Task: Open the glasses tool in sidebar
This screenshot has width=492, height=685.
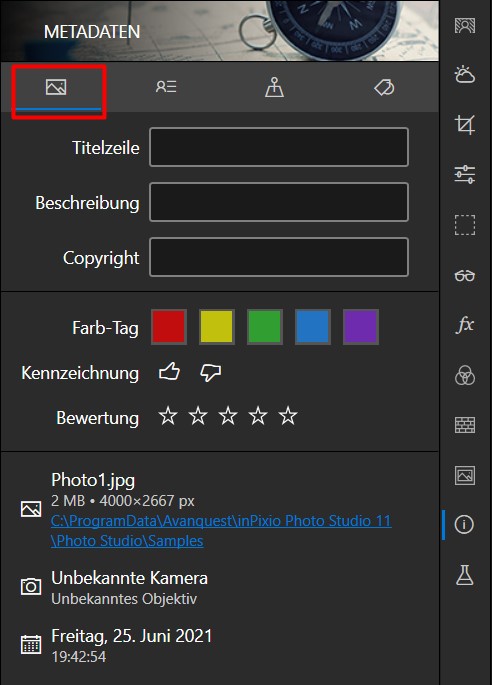Action: pos(464,276)
